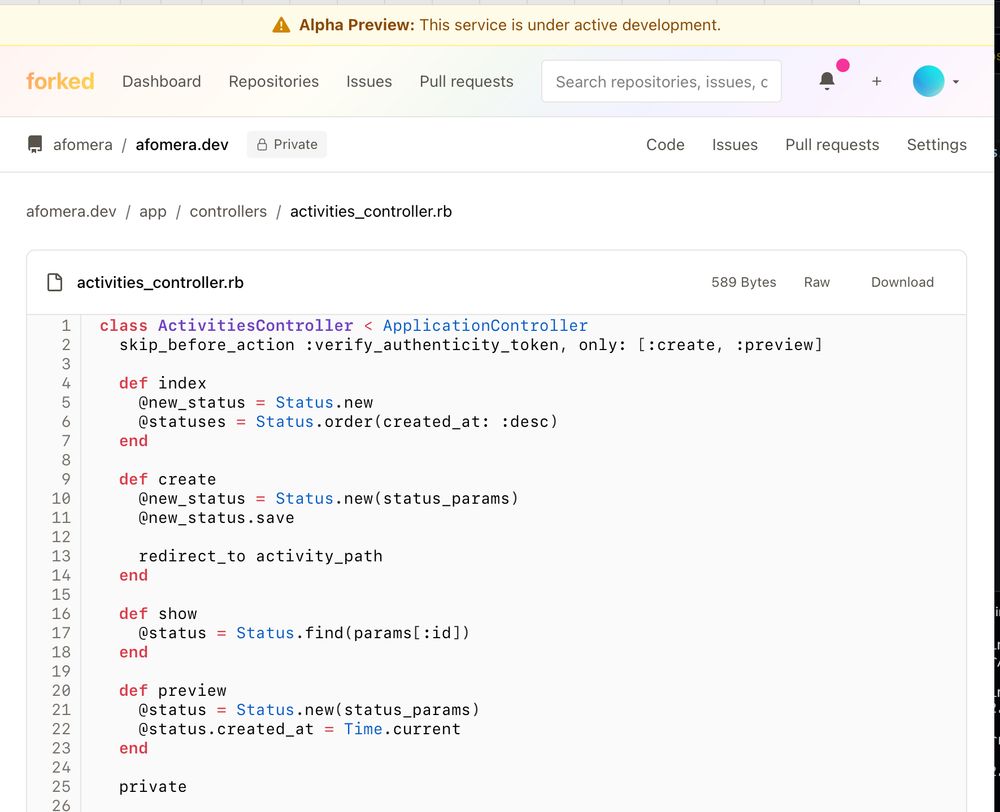Open the afomera owner link
This screenshot has width=1000, height=812.
[83, 145]
